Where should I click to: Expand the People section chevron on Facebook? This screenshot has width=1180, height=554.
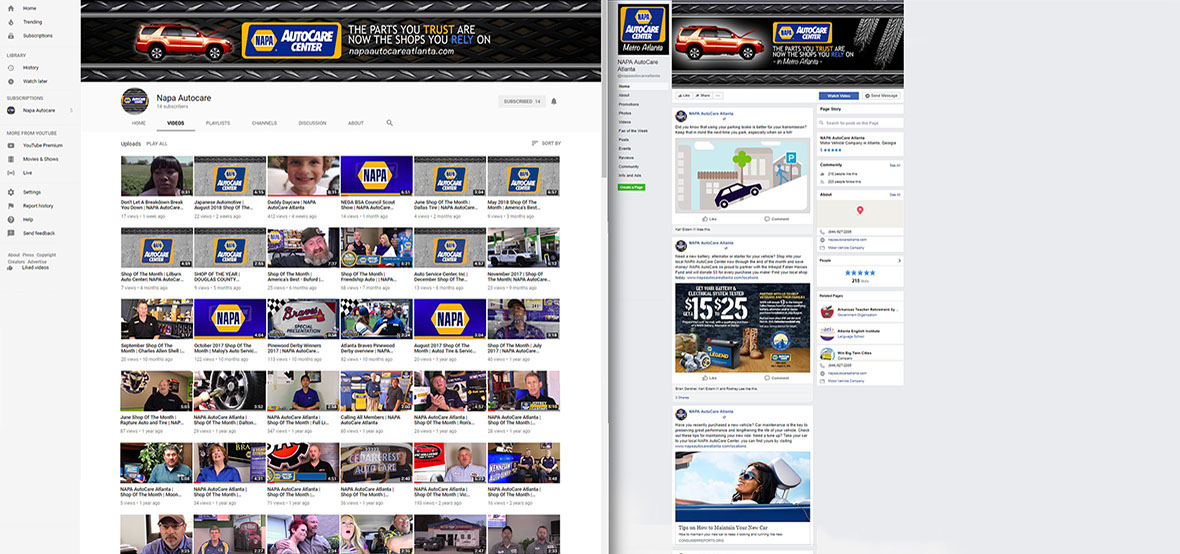point(898,260)
